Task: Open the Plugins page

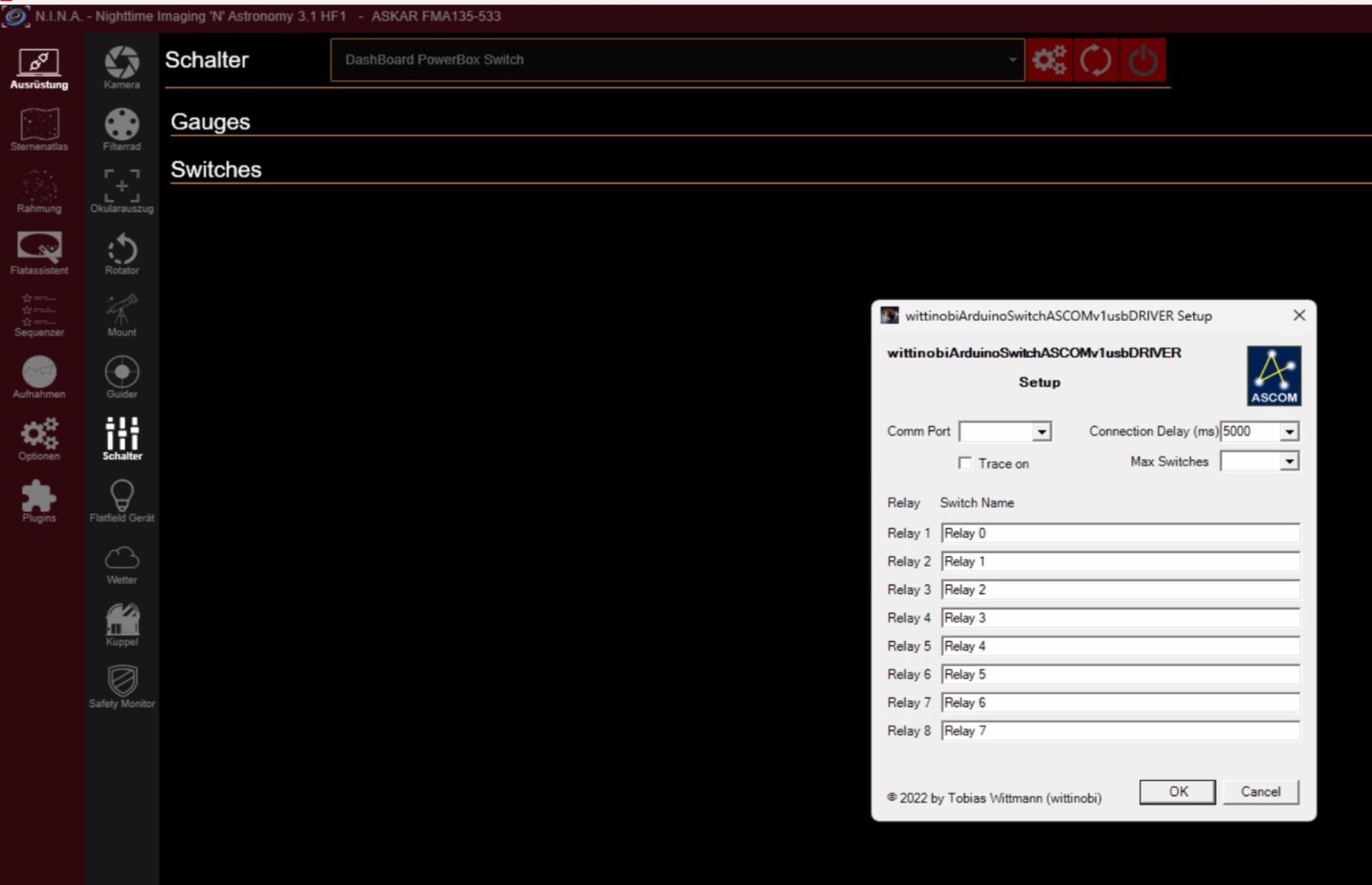Action: click(39, 501)
